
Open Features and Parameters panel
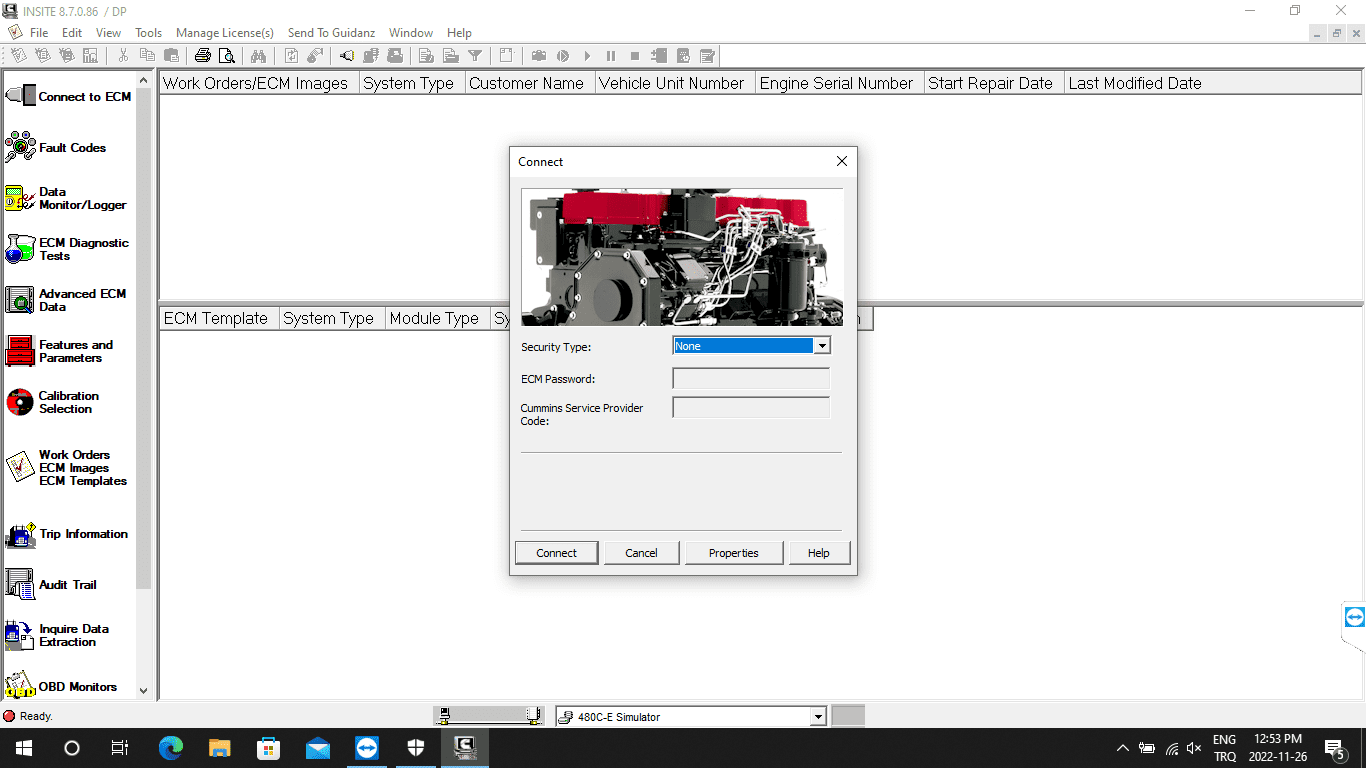(x=21, y=351)
